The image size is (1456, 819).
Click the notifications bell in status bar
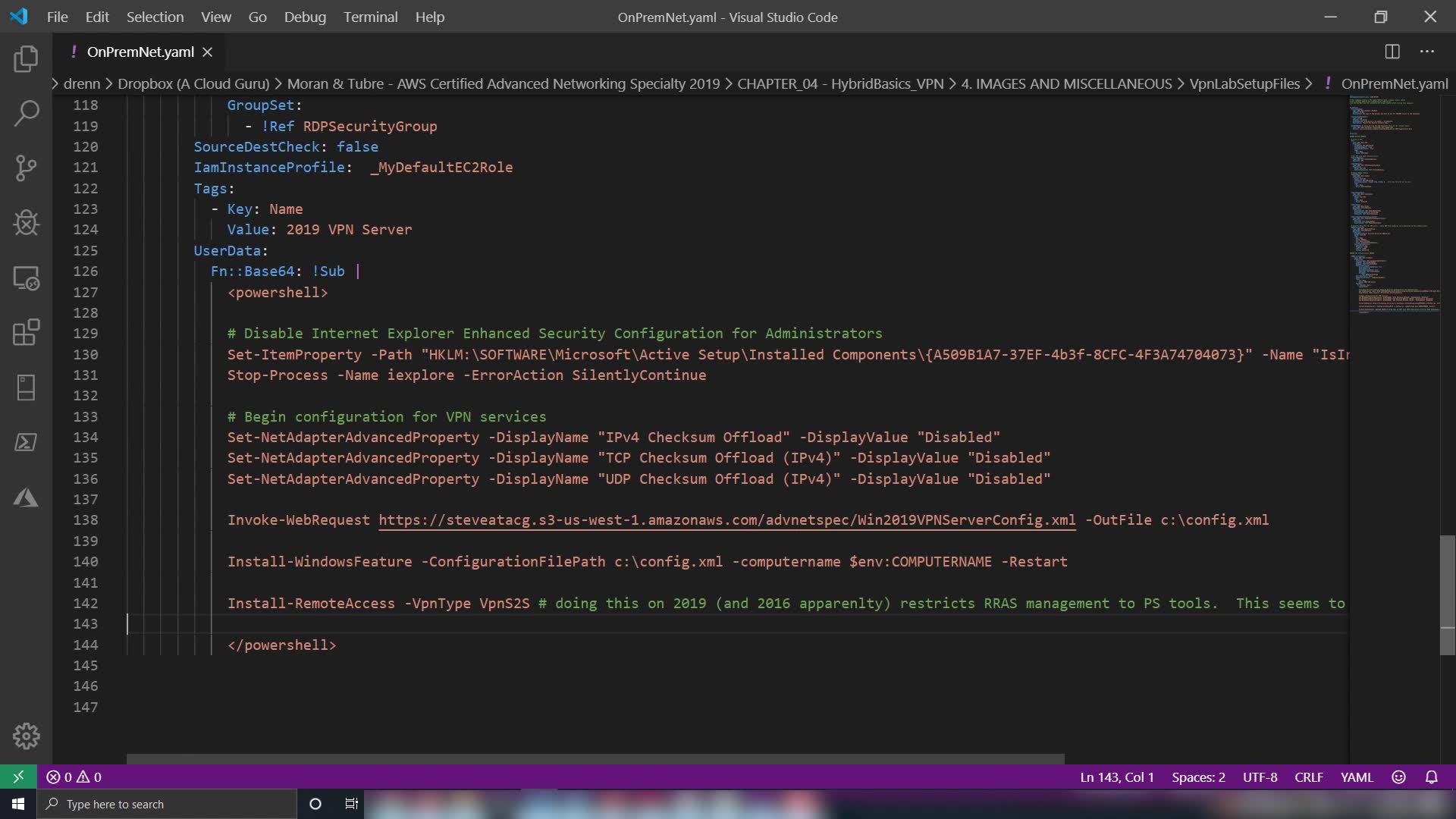[x=1431, y=777]
